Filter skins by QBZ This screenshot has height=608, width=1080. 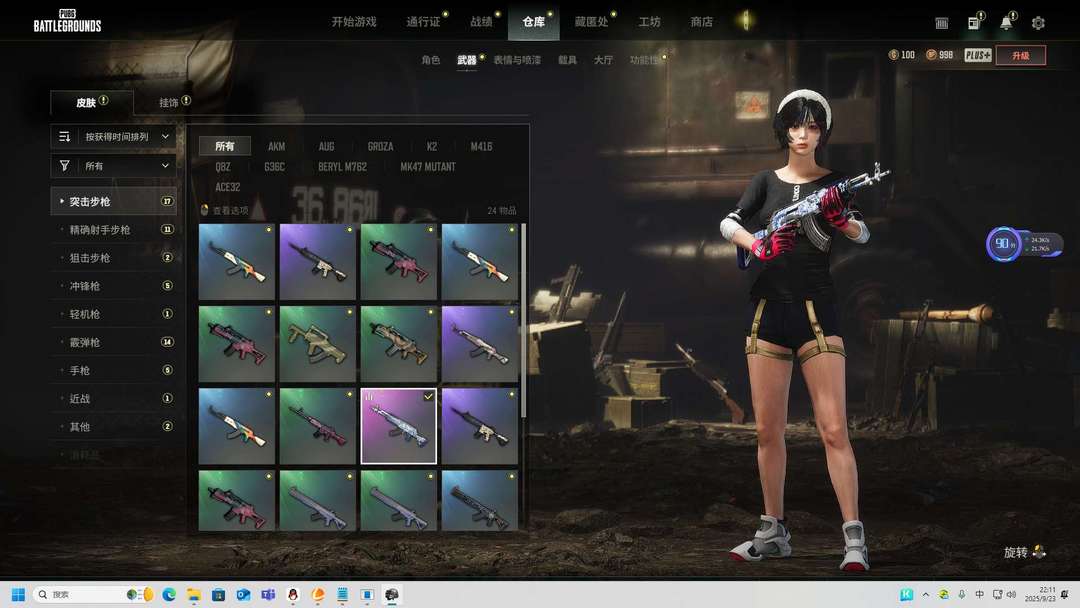(222, 167)
